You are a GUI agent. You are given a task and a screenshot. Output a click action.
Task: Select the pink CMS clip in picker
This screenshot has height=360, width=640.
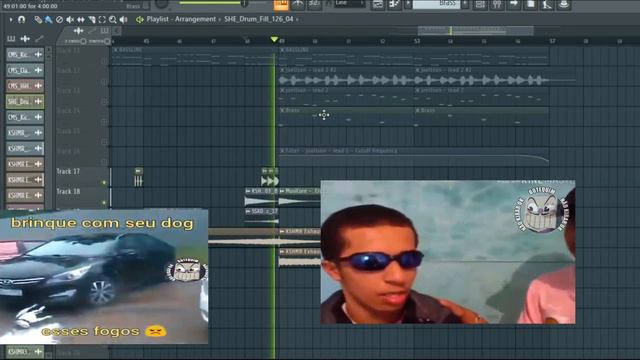tap(25, 86)
